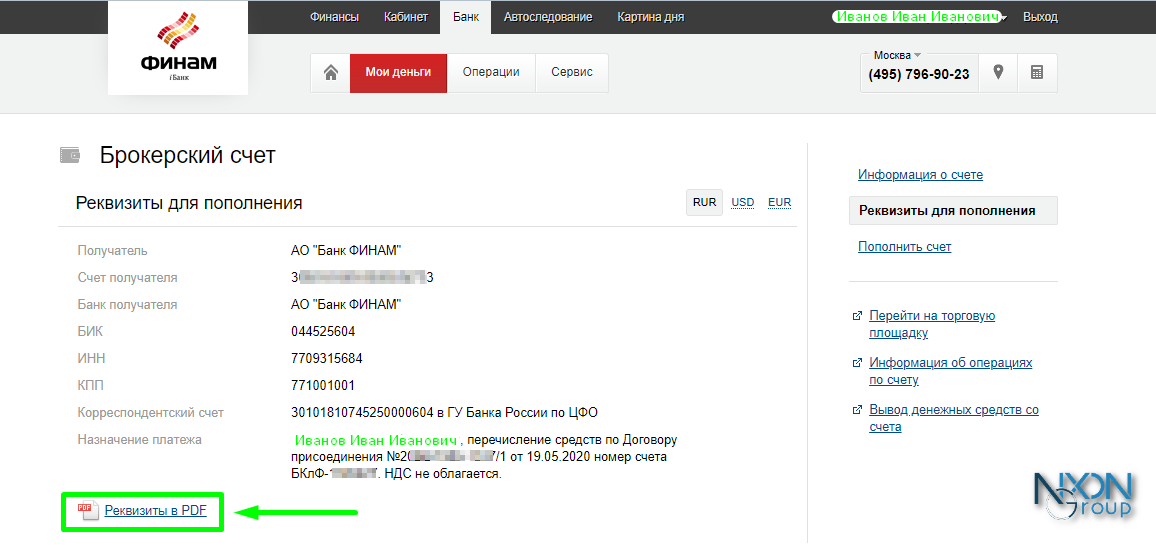Open the Картина дня menu item
Image resolution: width=1156 pixels, height=545 pixels.
(651, 17)
